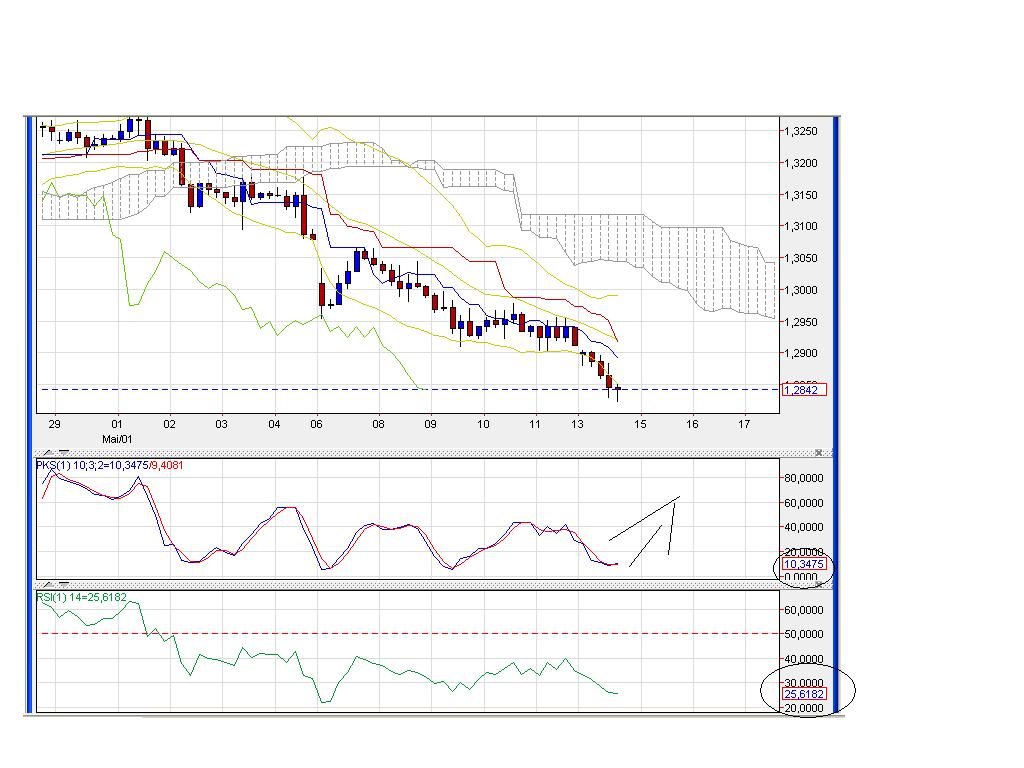Click the date label 03 on time axis

coord(221,424)
